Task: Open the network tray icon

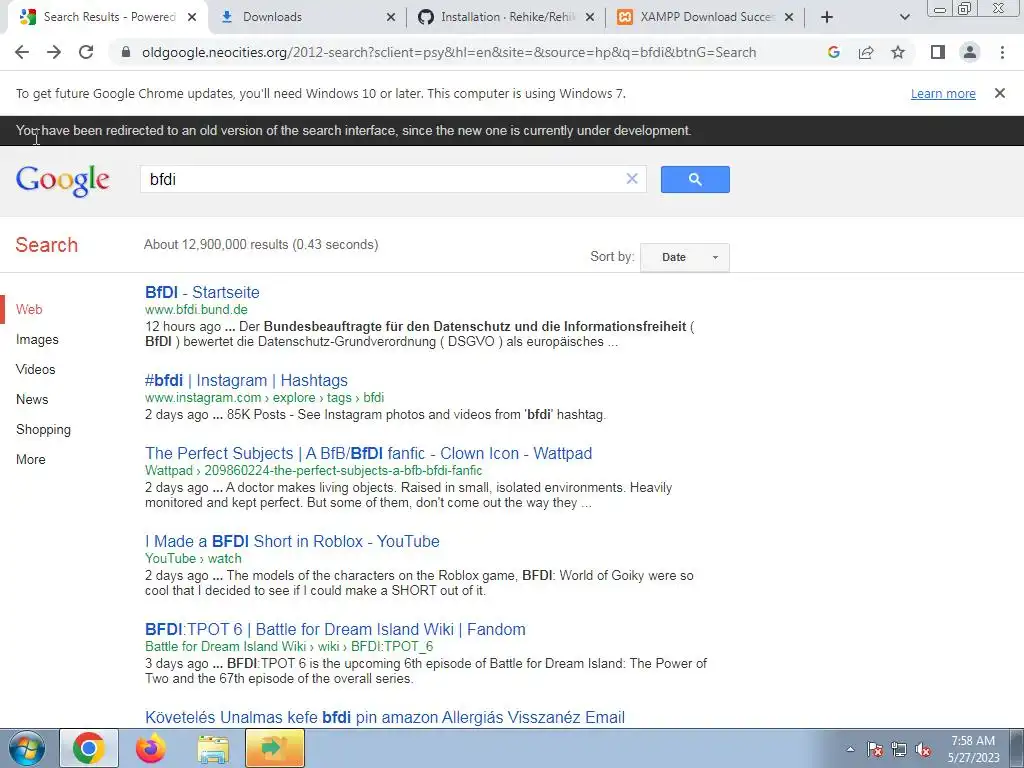Action: pos(899,749)
